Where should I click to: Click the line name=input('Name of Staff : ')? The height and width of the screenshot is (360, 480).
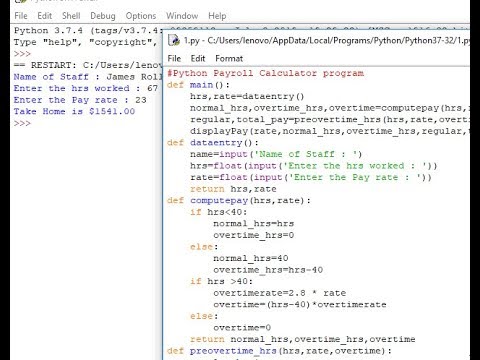276,154
